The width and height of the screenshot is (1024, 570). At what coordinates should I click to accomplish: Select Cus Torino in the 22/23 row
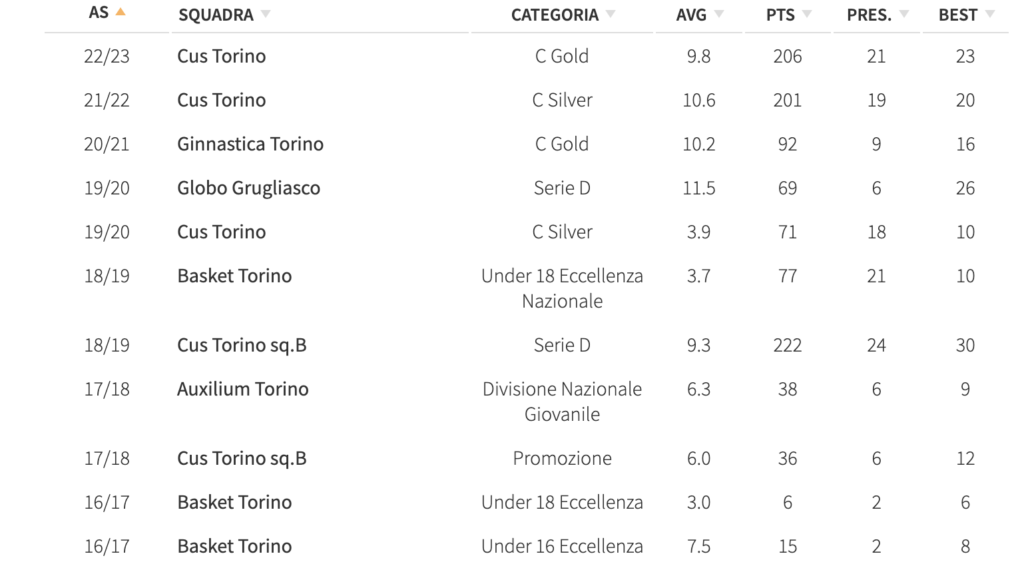221,56
